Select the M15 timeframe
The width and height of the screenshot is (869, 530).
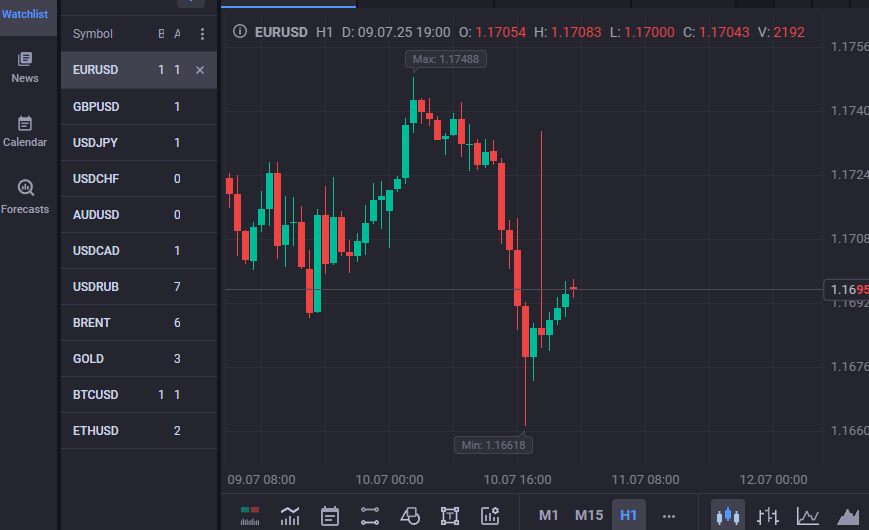point(589,516)
